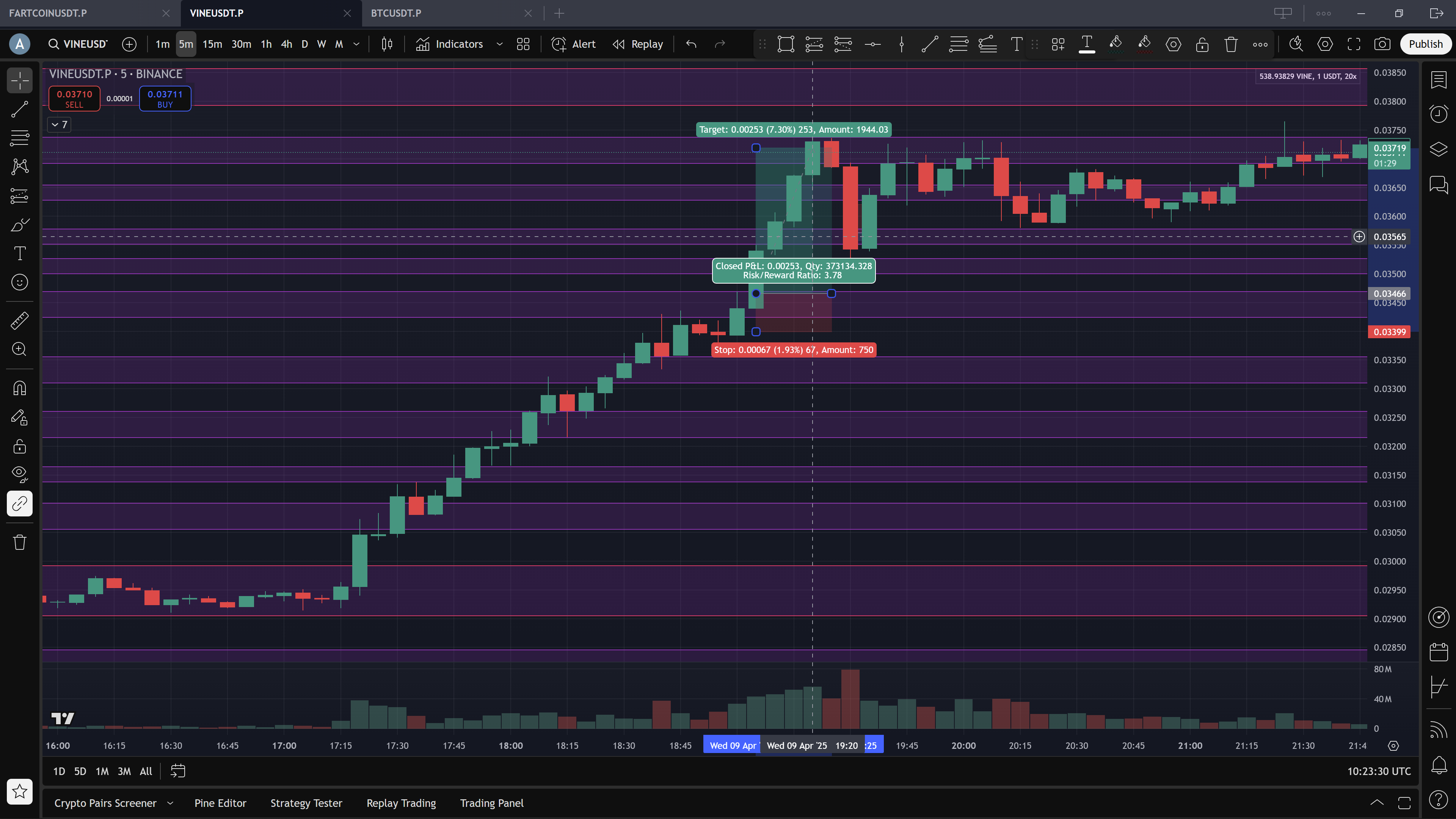Open the Fib retracement tool group
Image resolution: width=1456 pixels, height=819 pixels.
pyautogui.click(x=20, y=137)
